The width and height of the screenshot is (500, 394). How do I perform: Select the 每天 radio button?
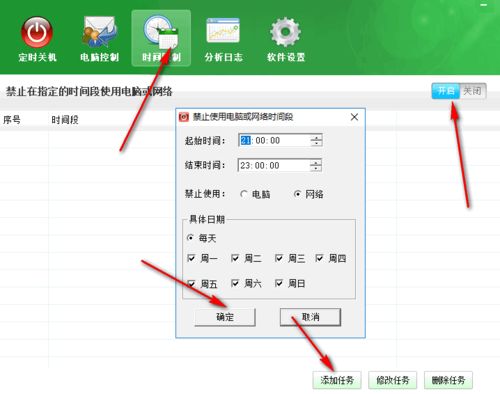click(x=190, y=238)
